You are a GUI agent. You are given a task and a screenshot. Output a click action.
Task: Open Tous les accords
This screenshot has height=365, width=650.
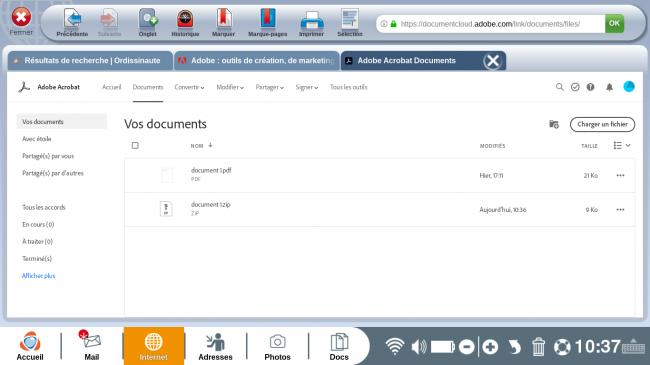tap(44, 207)
